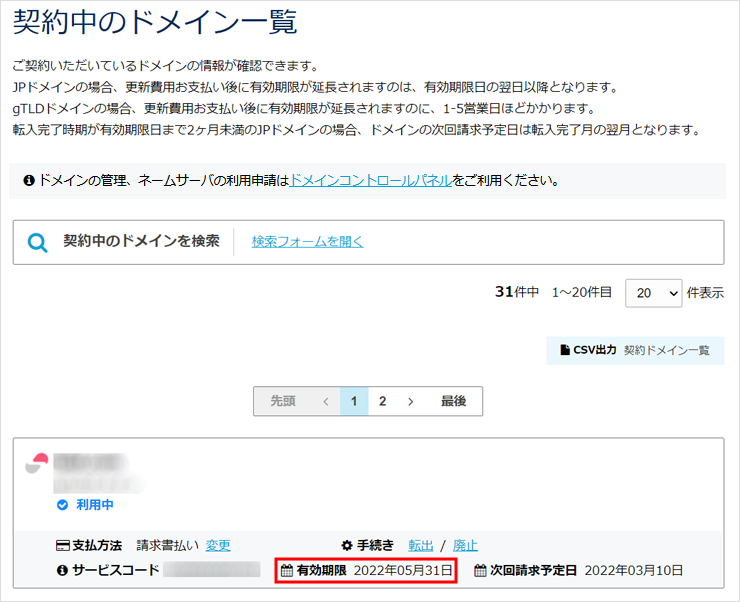Open the 20件表示 page size dropdown

pos(653,293)
